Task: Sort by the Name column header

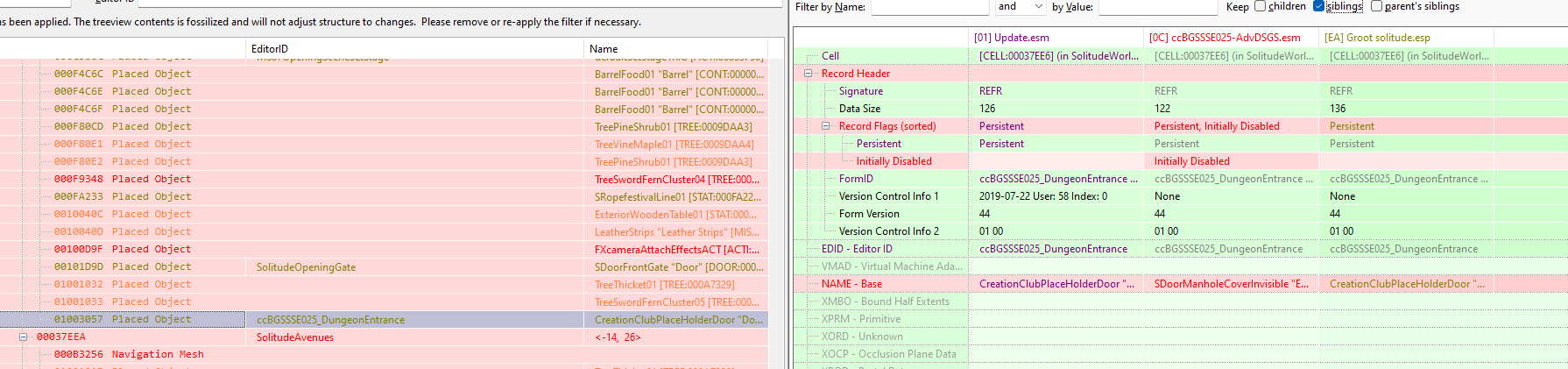Action: click(675, 49)
